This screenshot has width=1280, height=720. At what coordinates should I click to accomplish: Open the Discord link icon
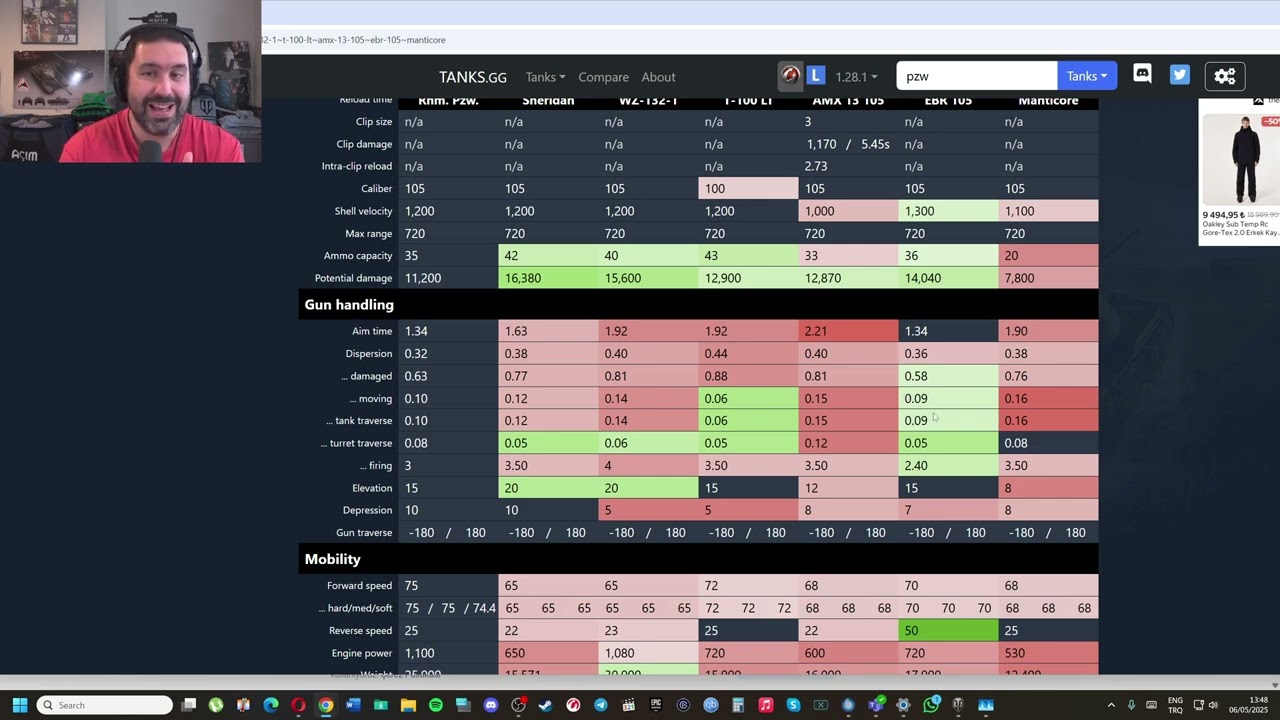(1142, 75)
